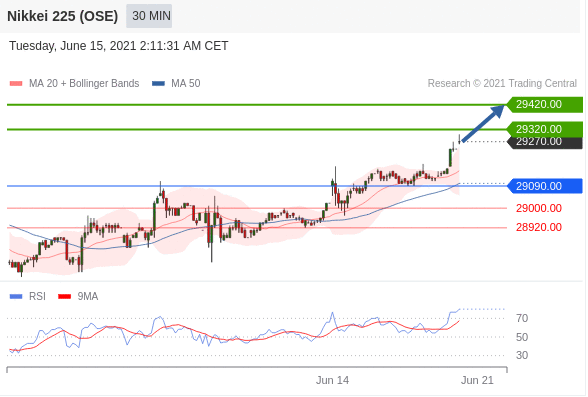Screen dimensions: 588x397
Task: Click the pink MA 20 Bollinger legend swatch
Action: click(x=16, y=84)
